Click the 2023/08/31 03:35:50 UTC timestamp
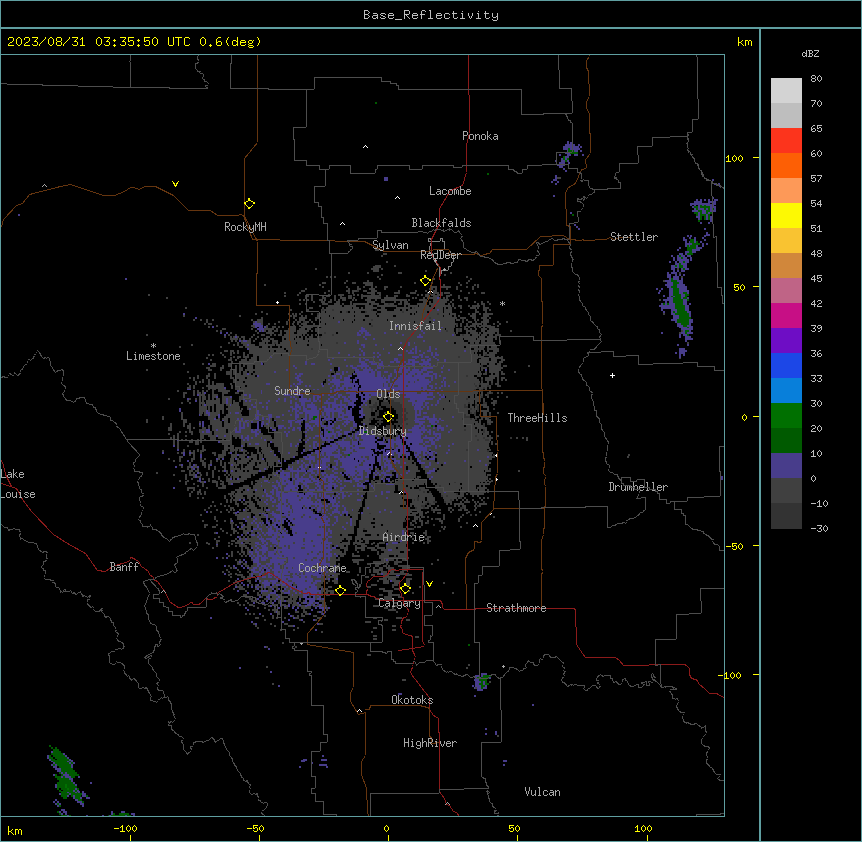The width and height of the screenshot is (862, 842). pyautogui.click(x=99, y=42)
